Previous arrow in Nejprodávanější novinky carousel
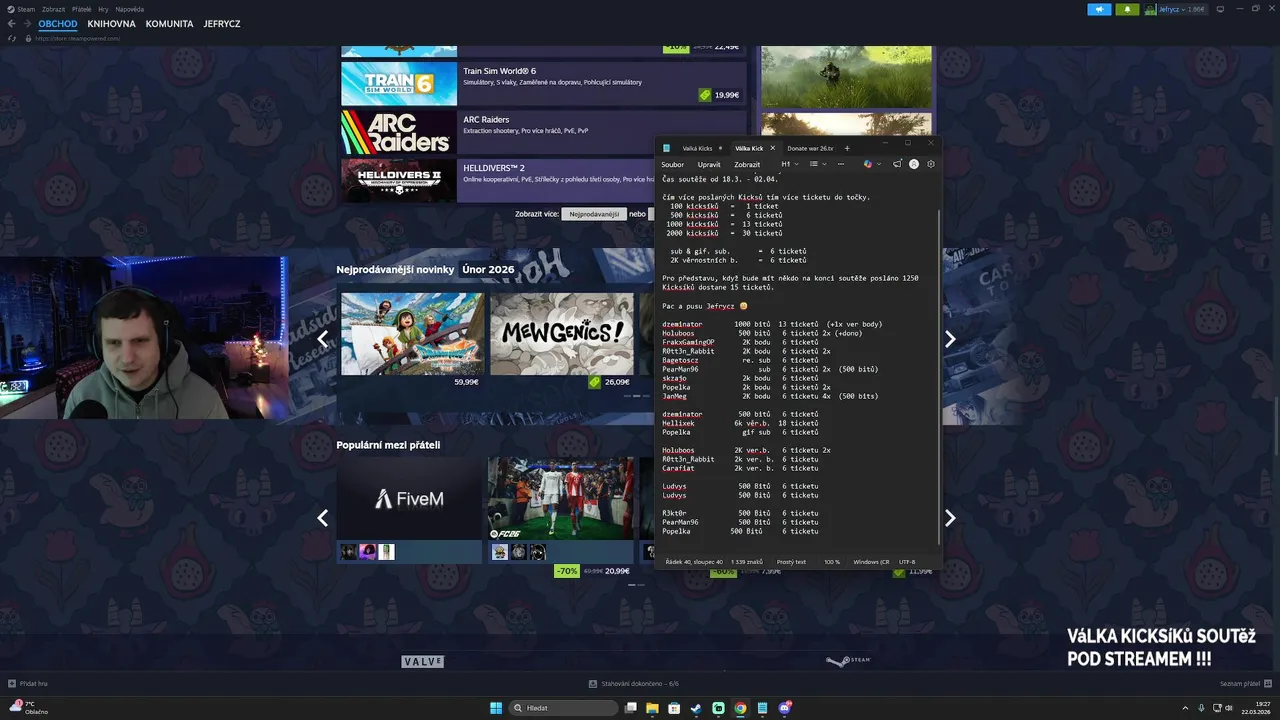 [x=322, y=339]
